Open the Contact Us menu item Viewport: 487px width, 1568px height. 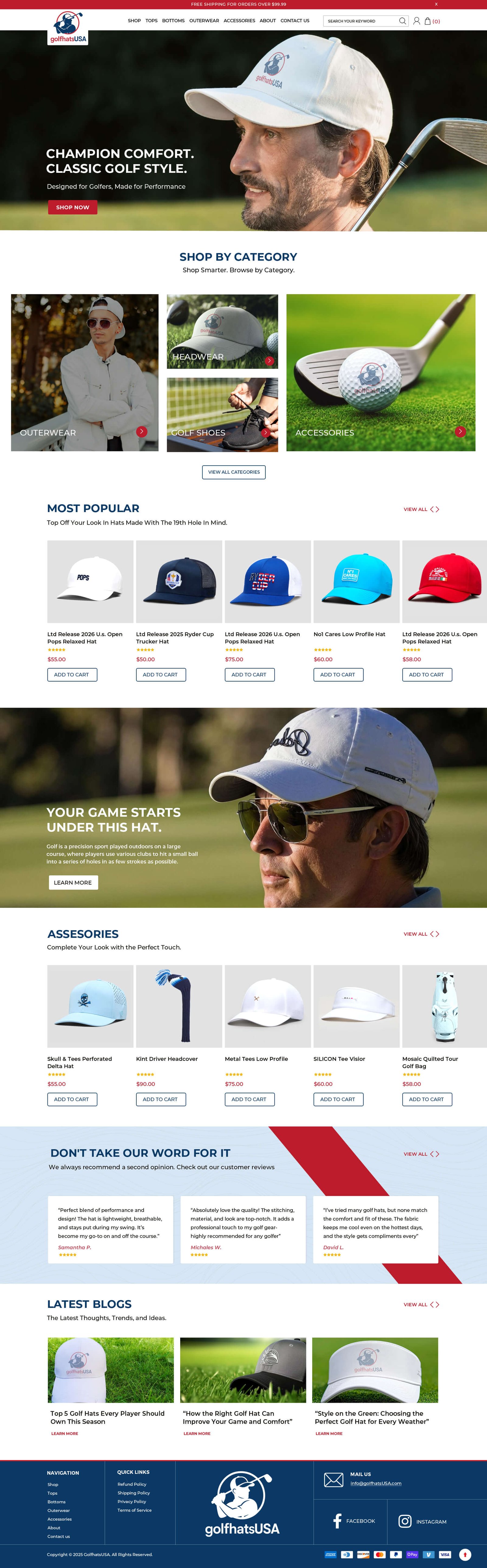pyautogui.click(x=295, y=21)
